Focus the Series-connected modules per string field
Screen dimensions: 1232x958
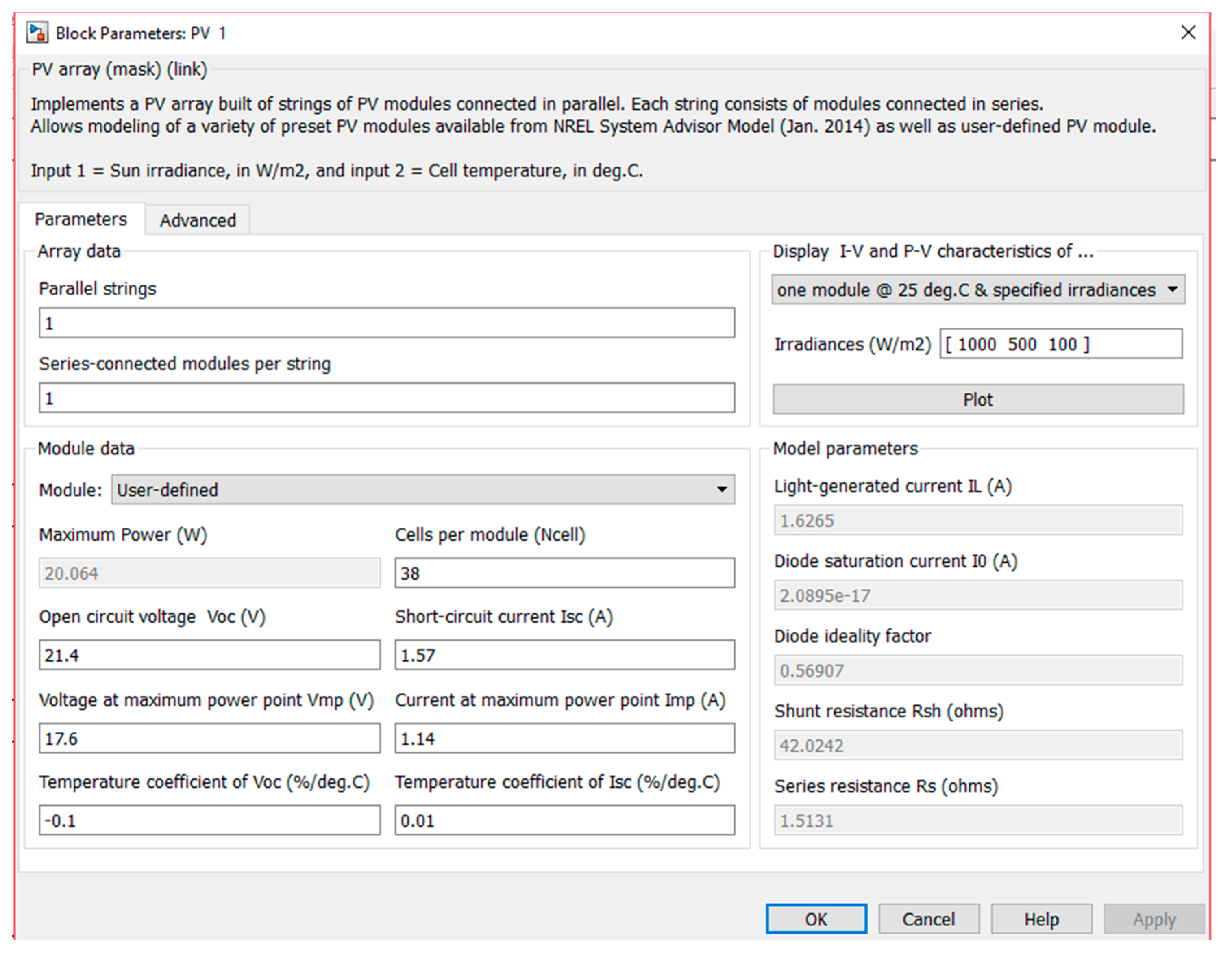pyautogui.click(x=386, y=398)
